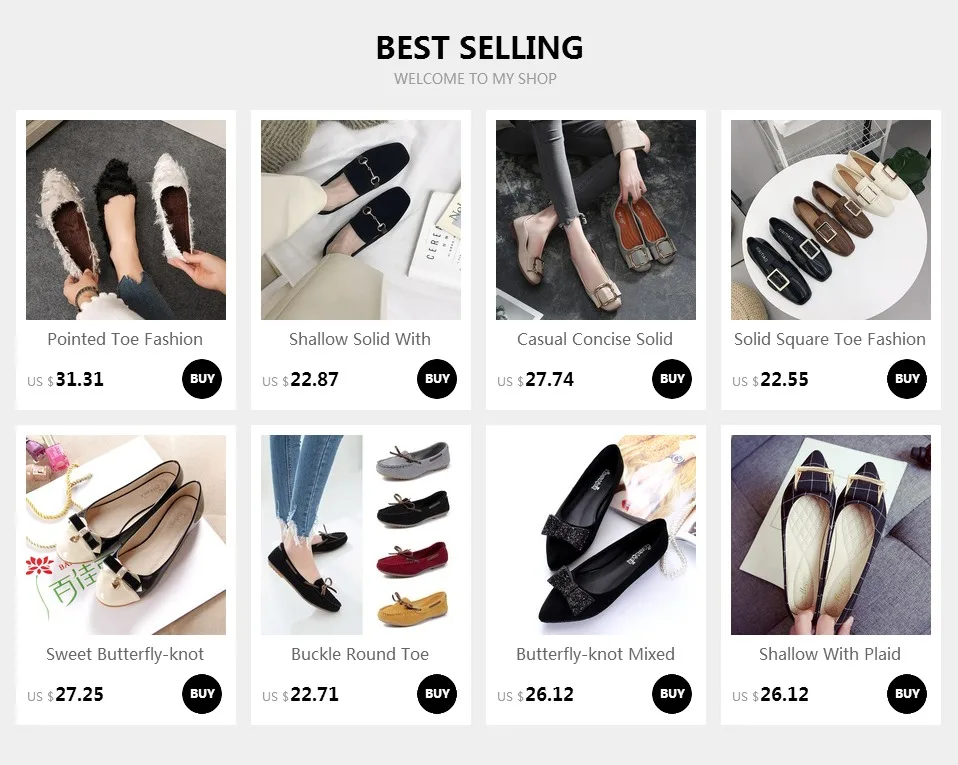This screenshot has width=958, height=765.
Task: Open the plaid pointed flats photo
Action: (831, 535)
